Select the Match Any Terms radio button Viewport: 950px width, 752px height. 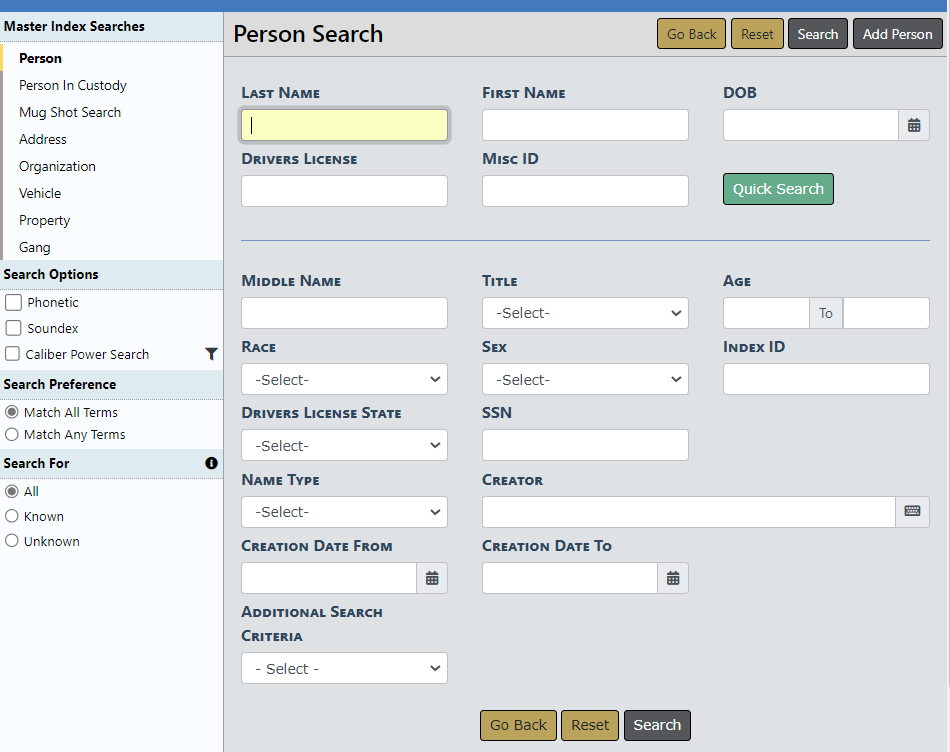(x=12, y=434)
